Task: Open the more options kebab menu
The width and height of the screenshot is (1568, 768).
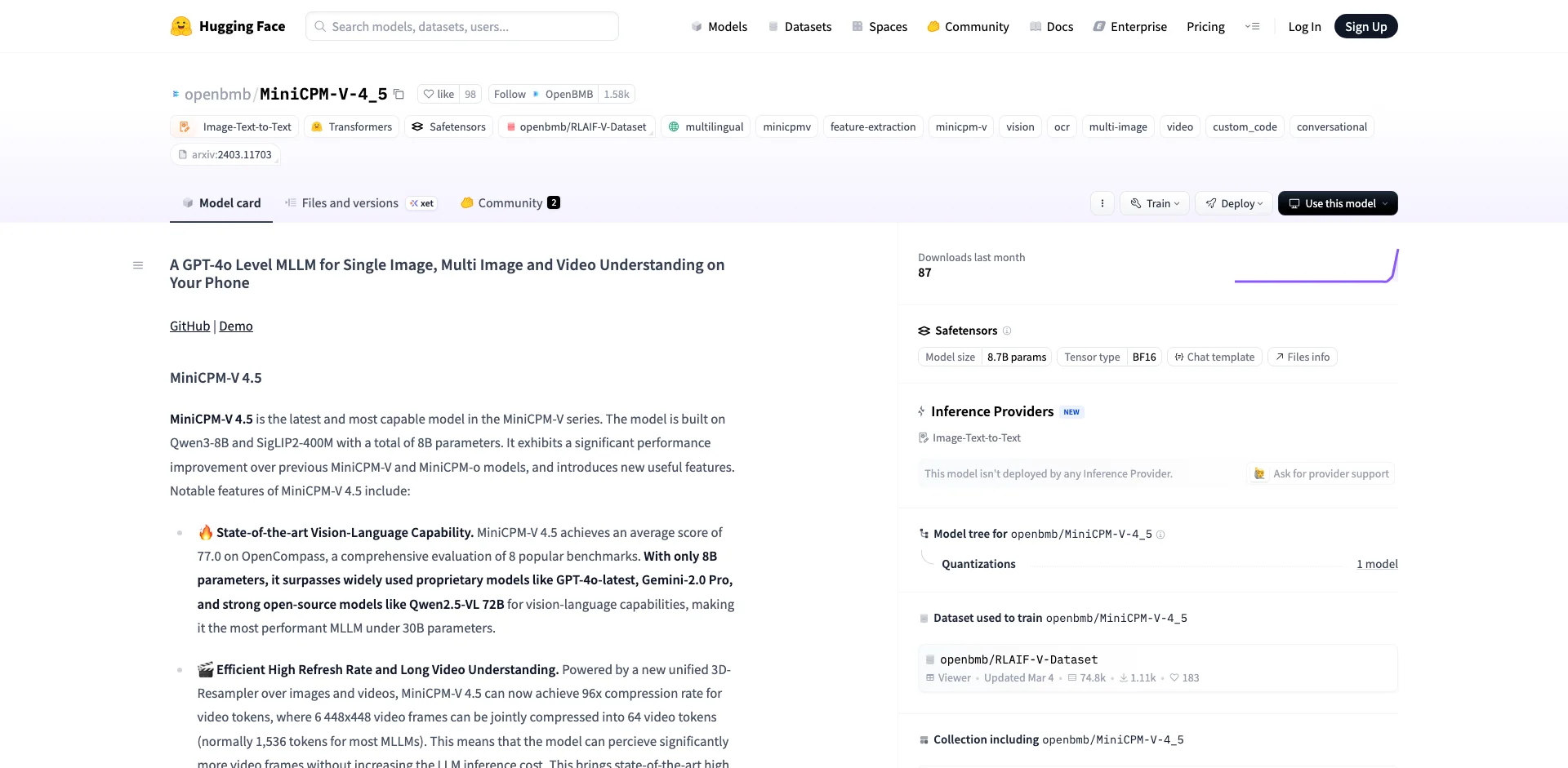Action: click(1102, 203)
